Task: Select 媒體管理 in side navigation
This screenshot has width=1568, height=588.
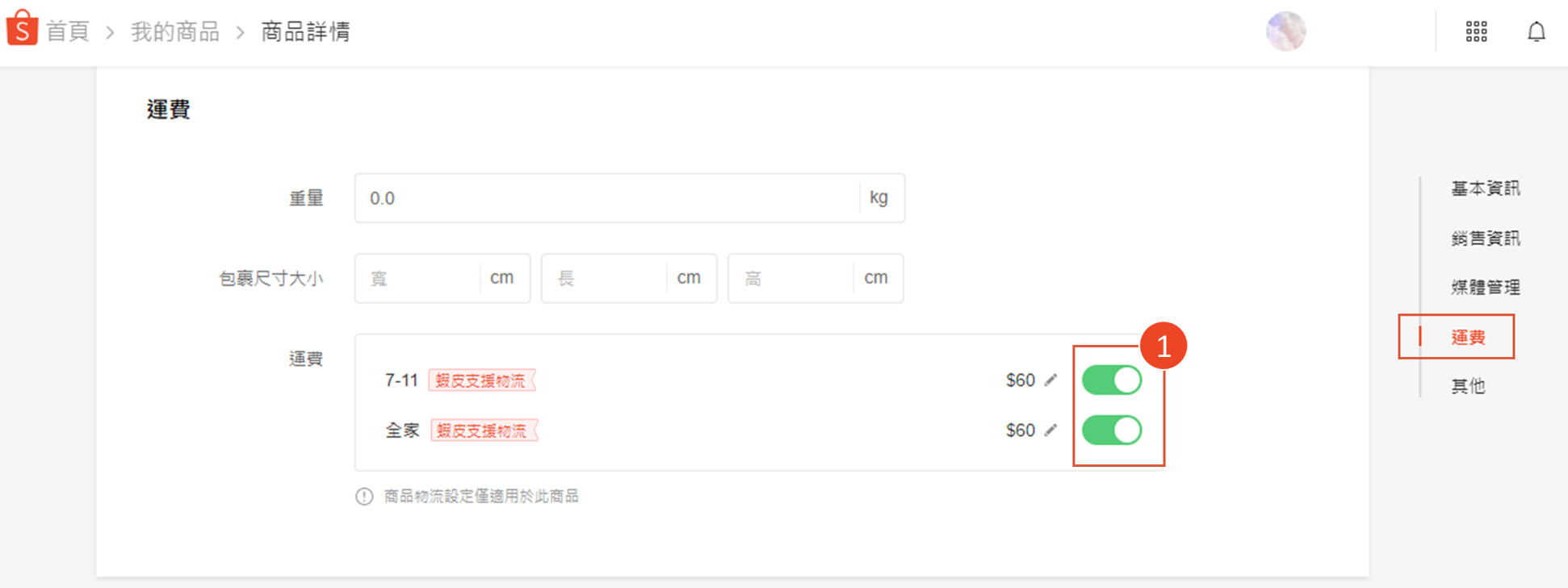Action: pyautogui.click(x=1485, y=287)
